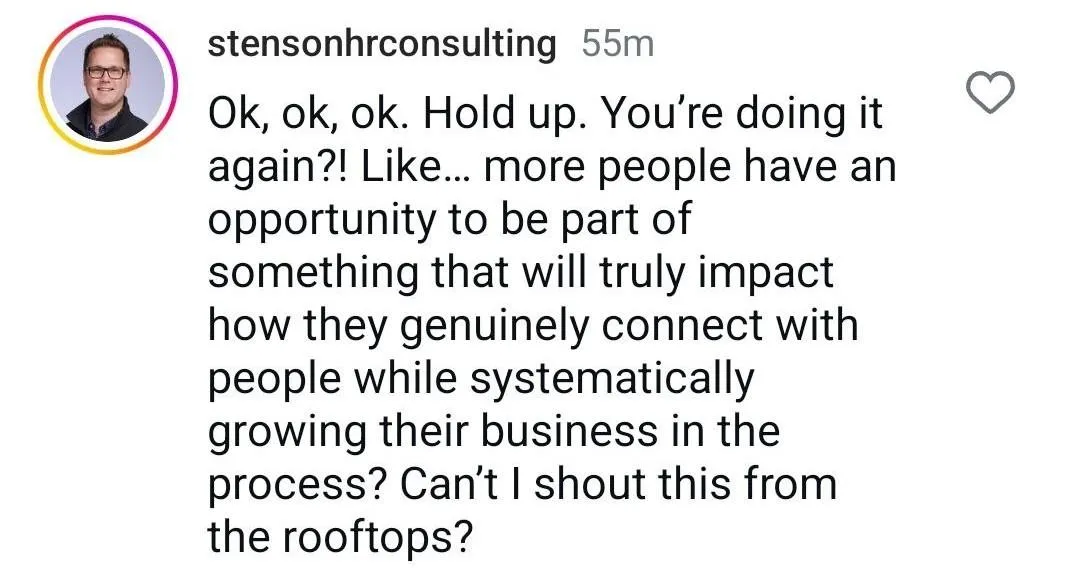Image resolution: width=1080 pixels, height=568 pixels.
Task: Click 'You're doing it' in first line
Action: pos(742,114)
